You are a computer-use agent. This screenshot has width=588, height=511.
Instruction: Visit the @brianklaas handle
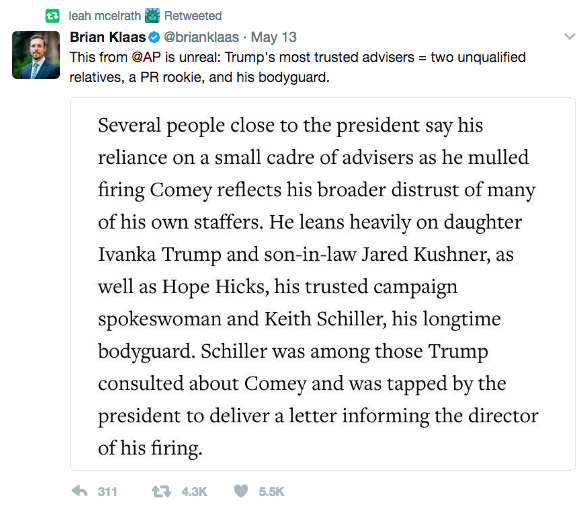[201, 37]
